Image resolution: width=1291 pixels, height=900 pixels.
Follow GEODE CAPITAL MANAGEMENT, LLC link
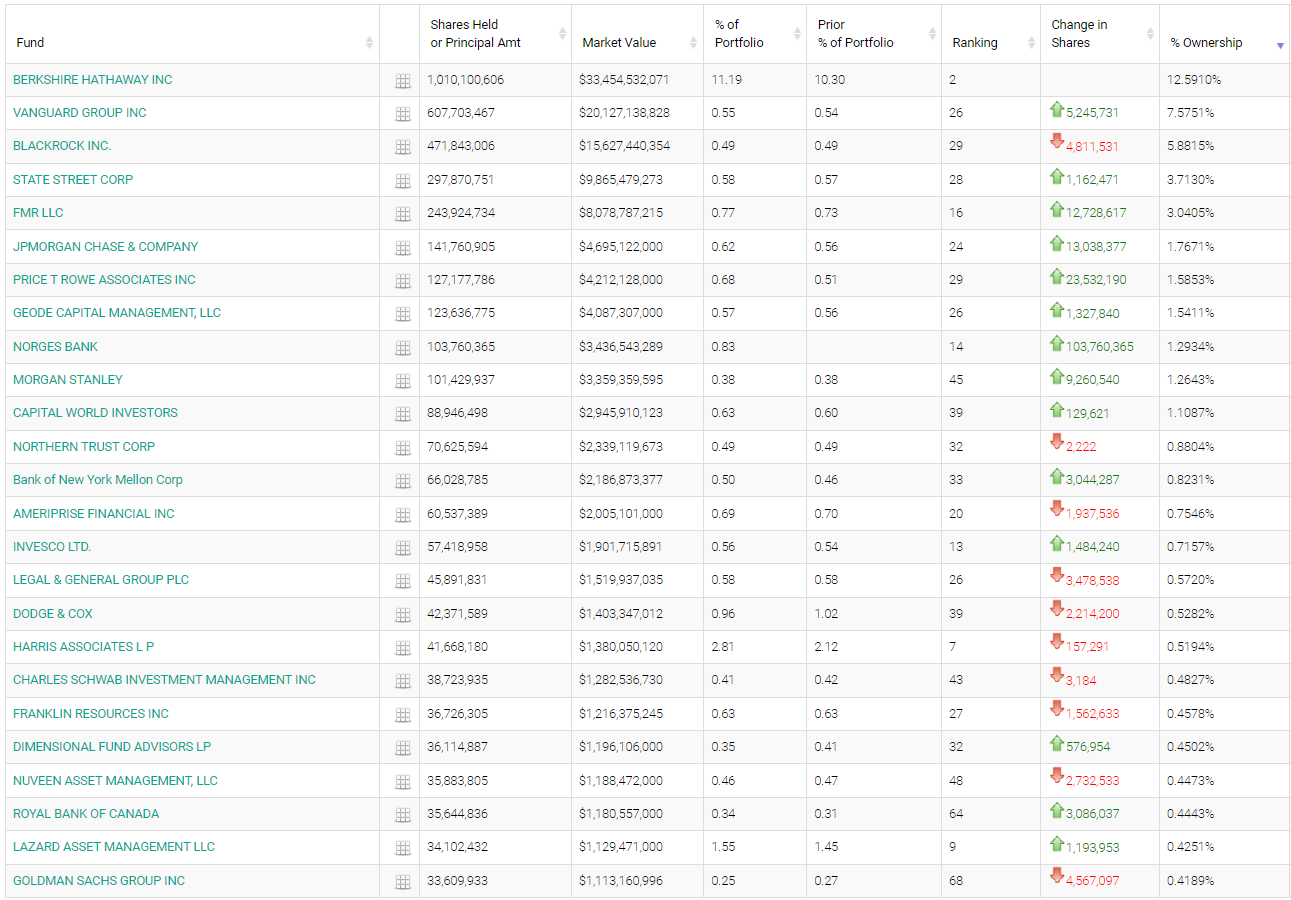tap(117, 312)
